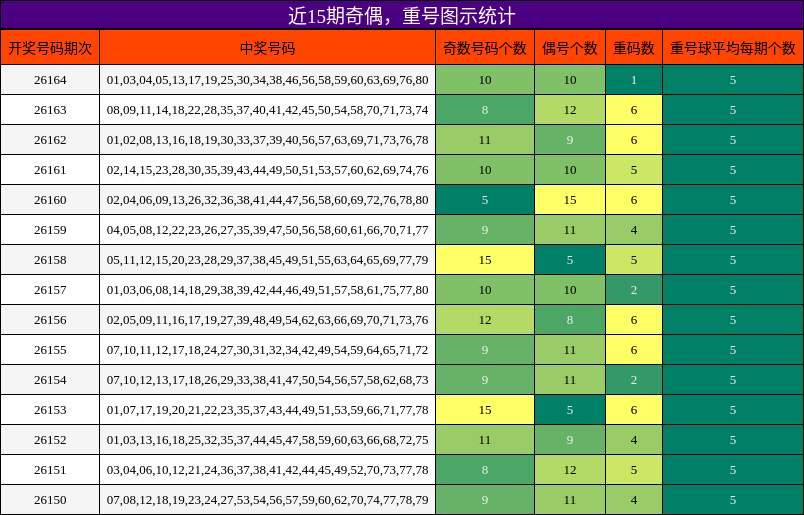
Task: Select draw period 26153
Action: pos(50,410)
